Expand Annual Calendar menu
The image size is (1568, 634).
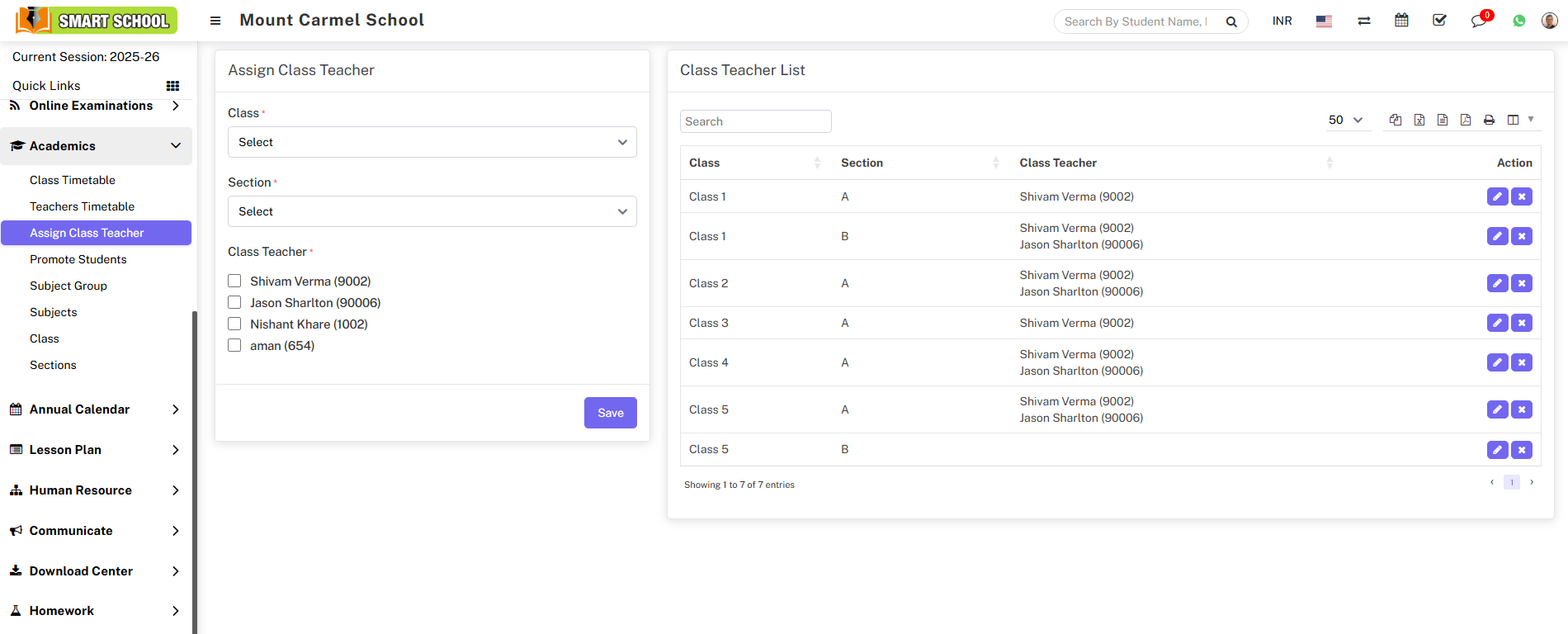97,409
